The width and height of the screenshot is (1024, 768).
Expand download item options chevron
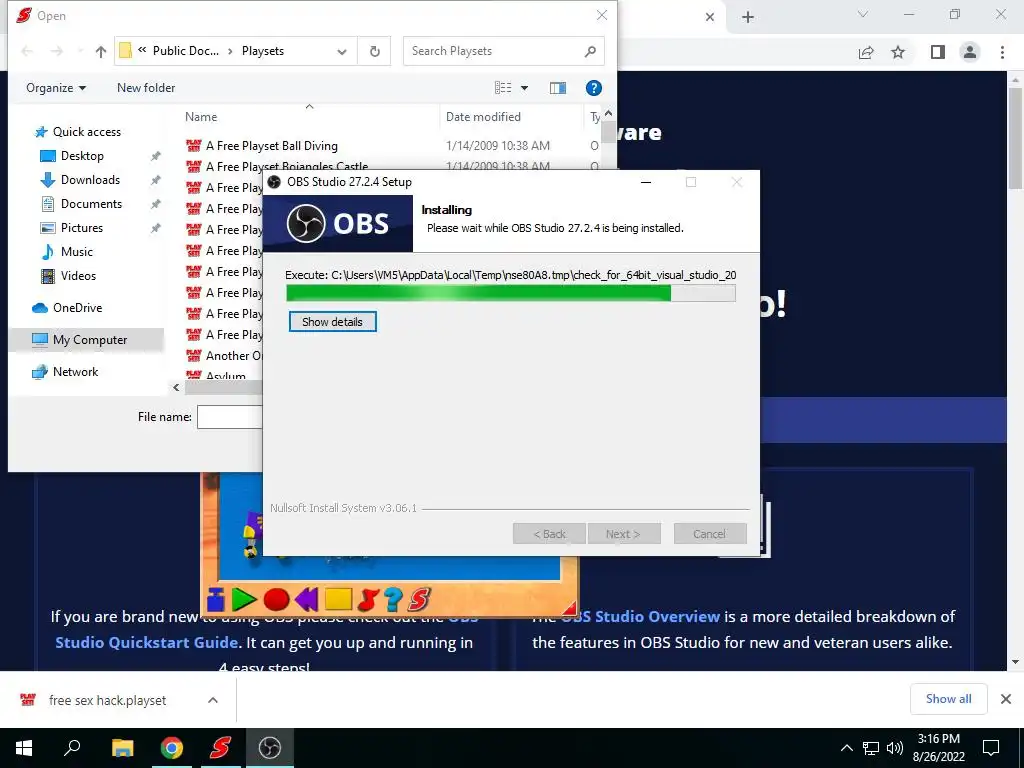click(x=213, y=700)
